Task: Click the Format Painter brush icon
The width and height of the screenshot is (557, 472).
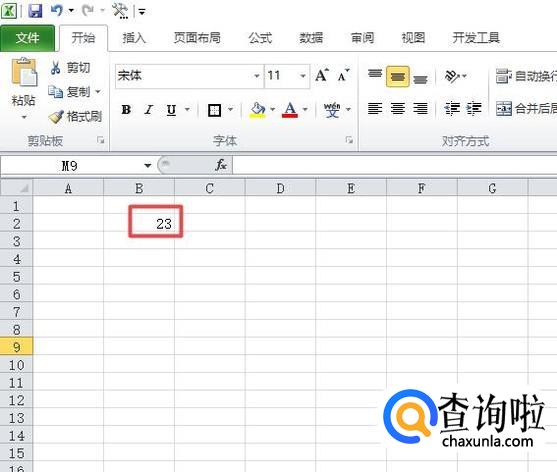Action: click(x=56, y=116)
